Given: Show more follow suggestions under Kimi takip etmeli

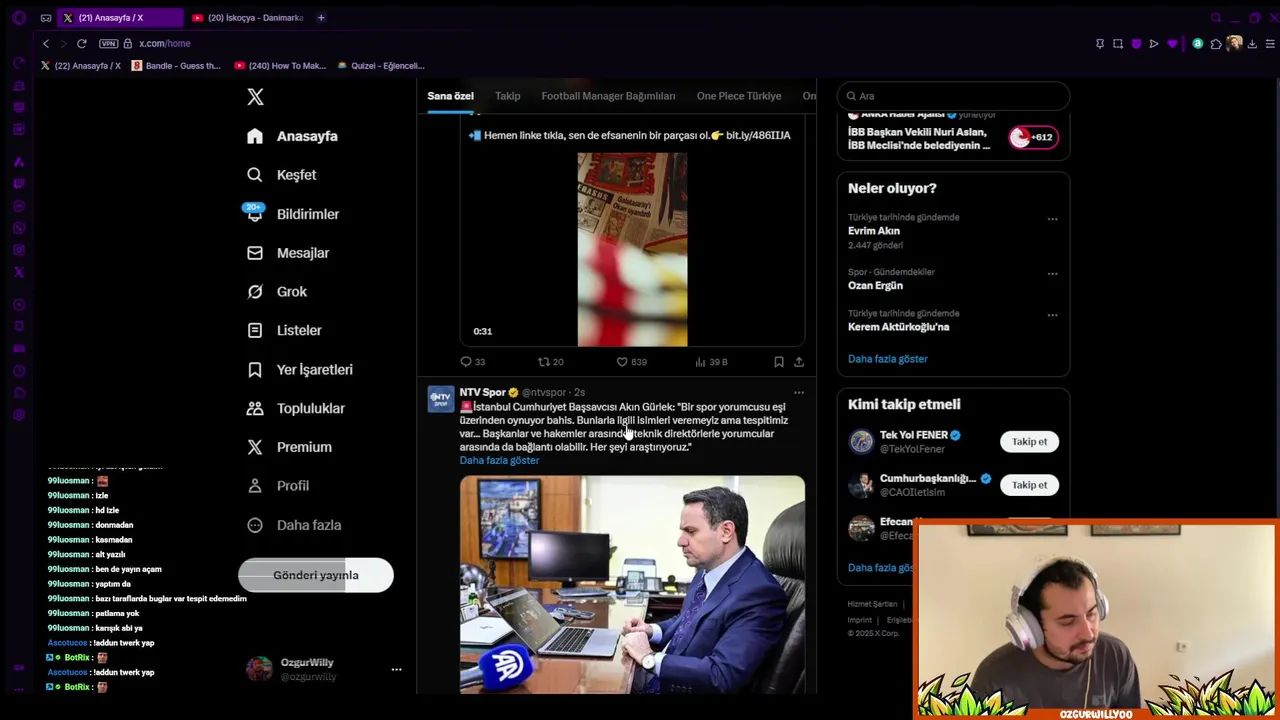Looking at the screenshot, I should click(x=881, y=568).
